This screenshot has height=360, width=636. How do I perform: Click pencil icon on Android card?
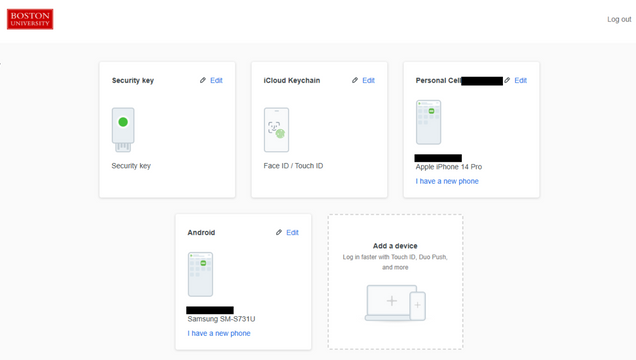[279, 232]
